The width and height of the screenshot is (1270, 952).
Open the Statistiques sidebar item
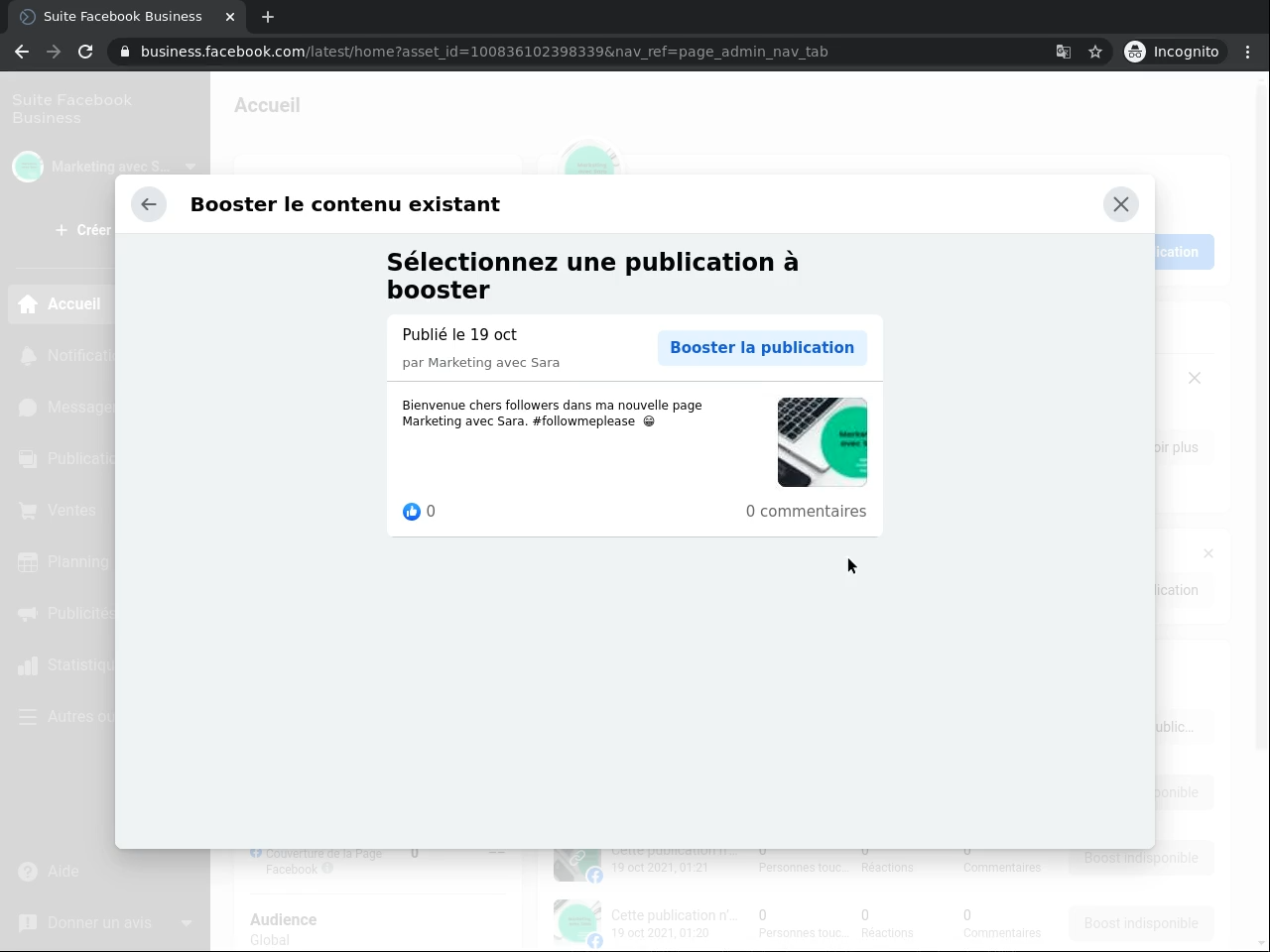coord(60,665)
